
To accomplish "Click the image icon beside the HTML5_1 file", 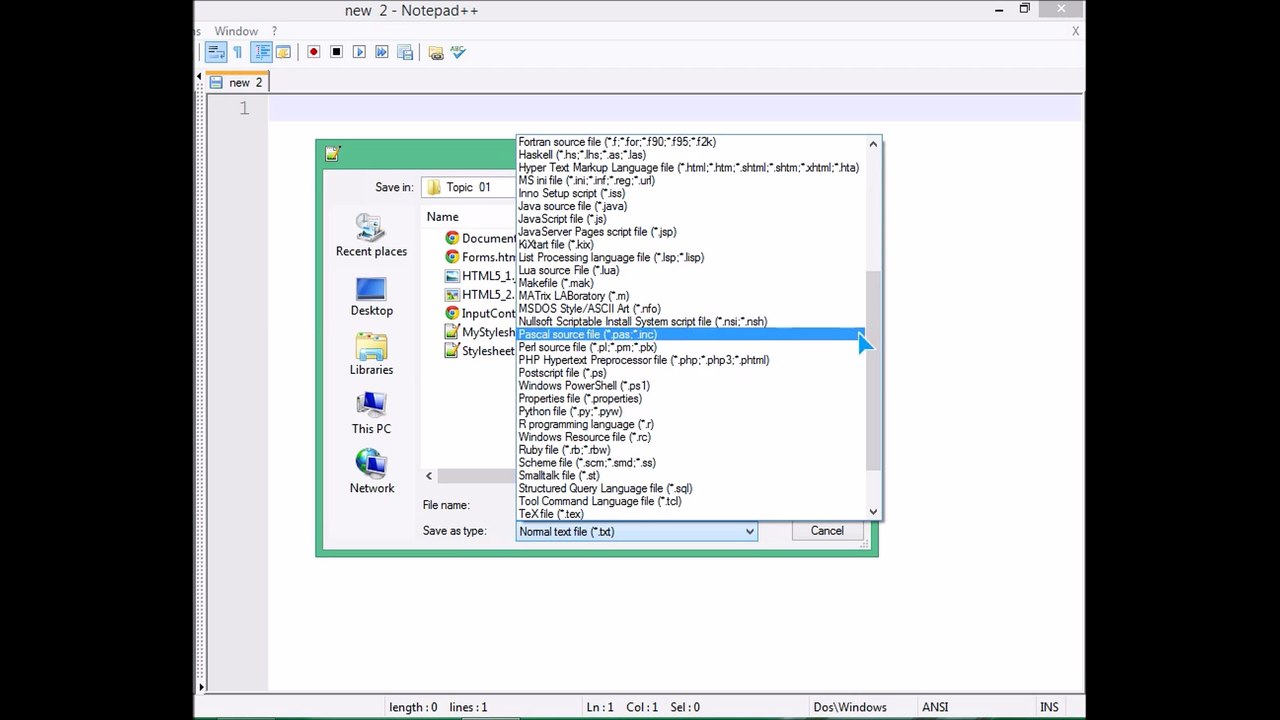I will pos(452,276).
